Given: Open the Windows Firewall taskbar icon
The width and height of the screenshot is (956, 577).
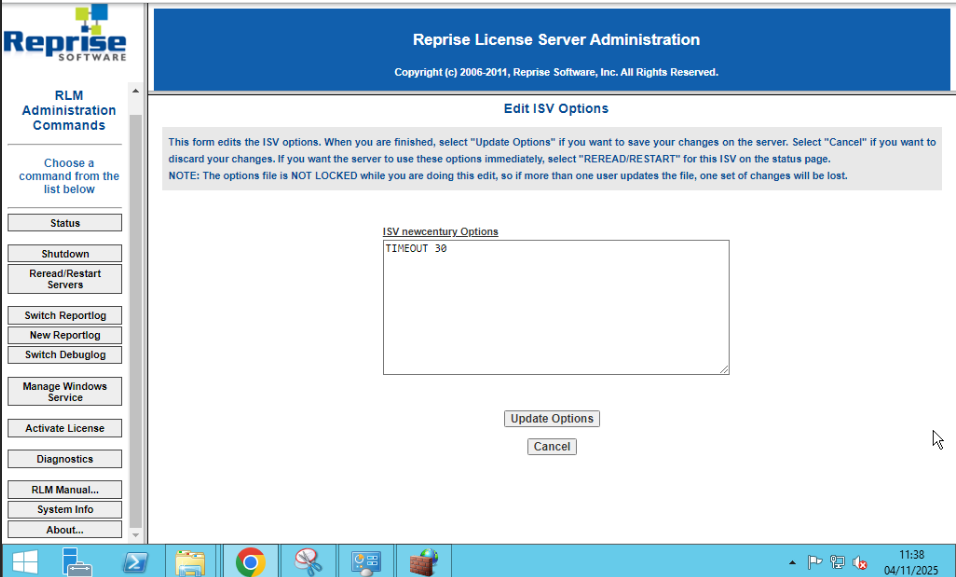Looking at the screenshot, I should tap(424, 561).
